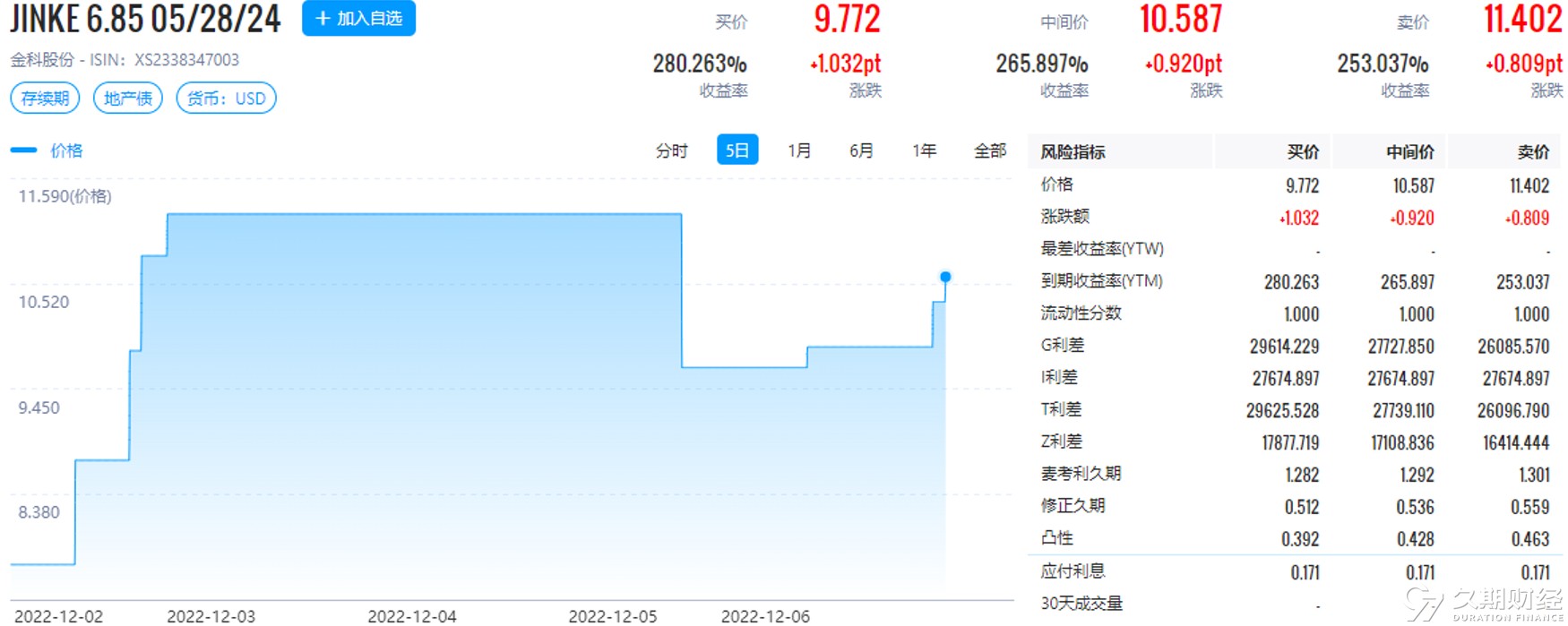Switch to the 5日 chart range
1568x626 pixels.
coord(737,150)
